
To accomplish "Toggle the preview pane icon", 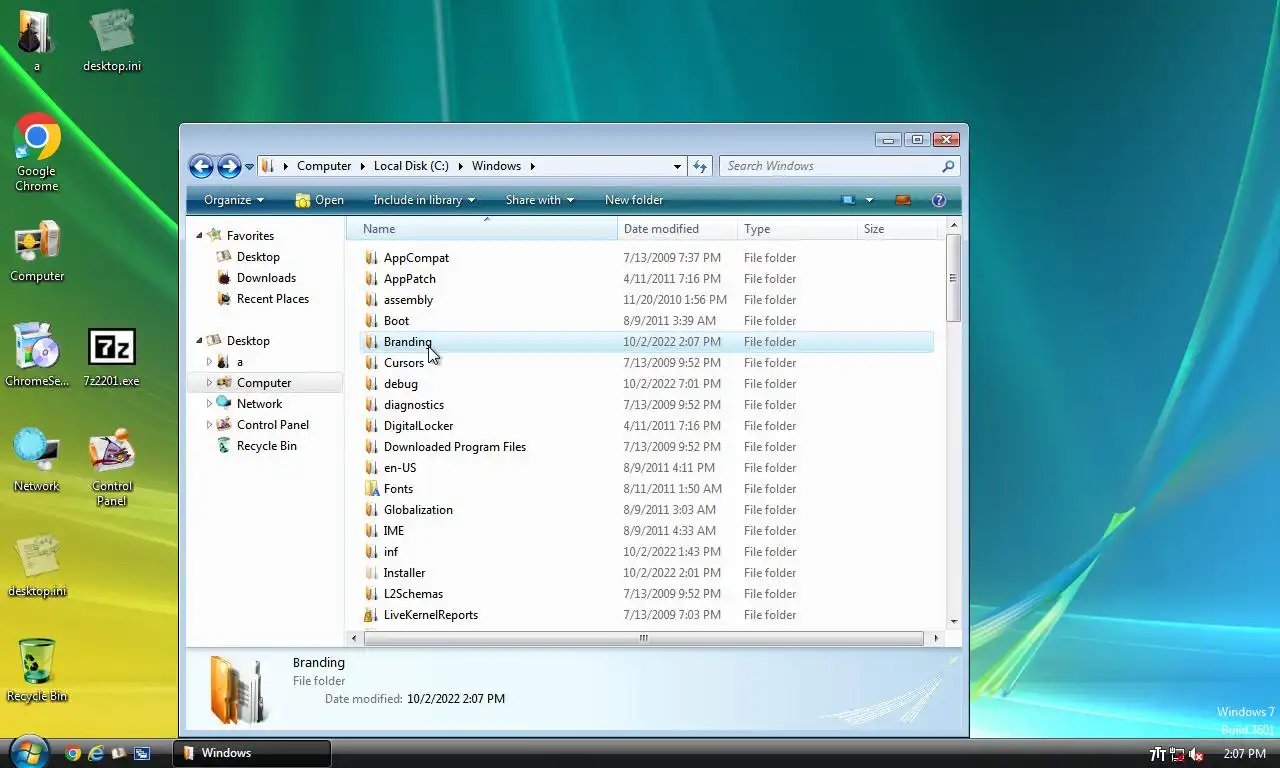I will pos(903,200).
